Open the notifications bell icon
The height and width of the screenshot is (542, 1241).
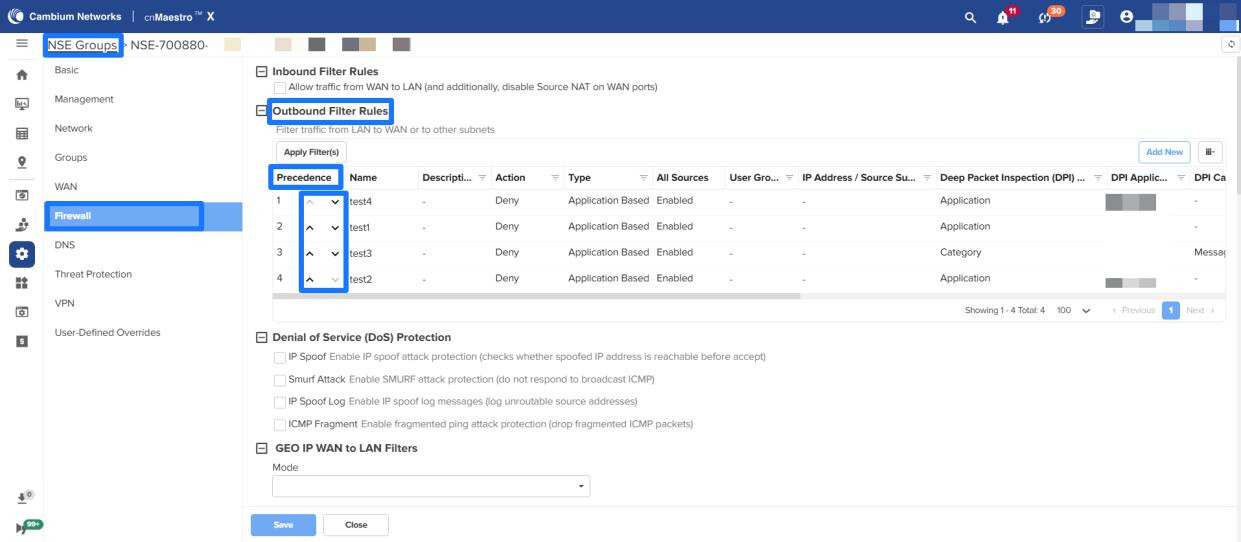click(x=1002, y=17)
